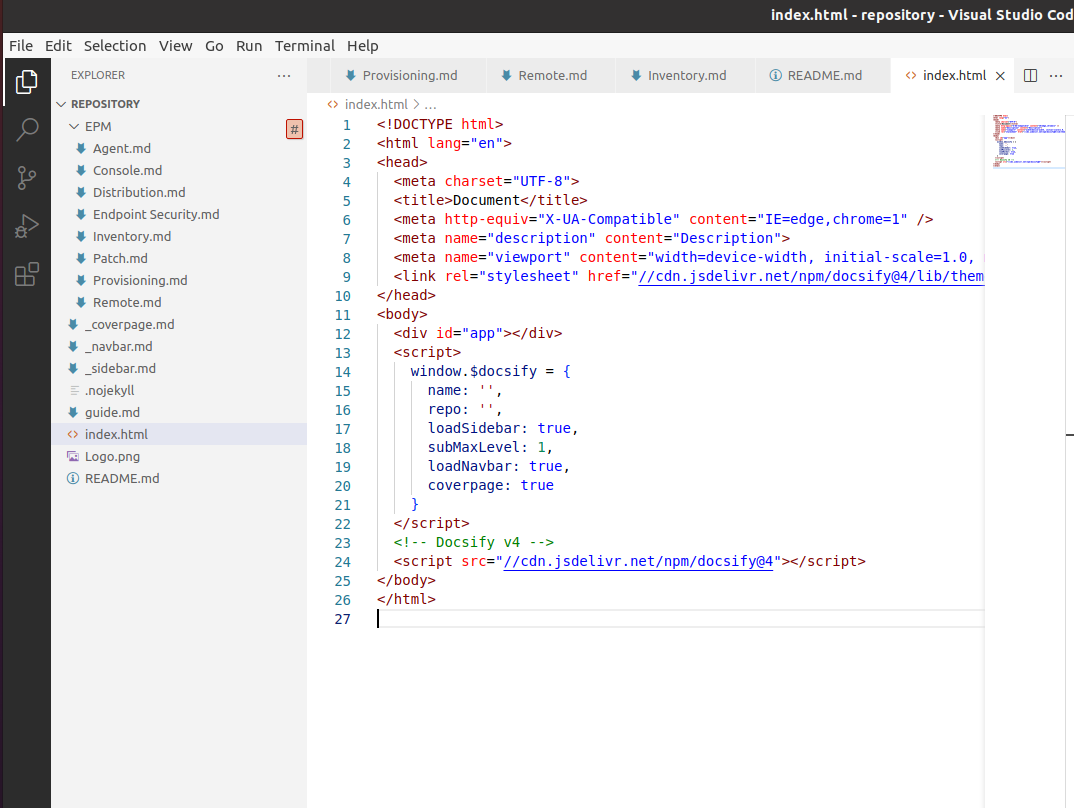Open the Selection menu
The height and width of the screenshot is (808, 1074).
(115, 46)
